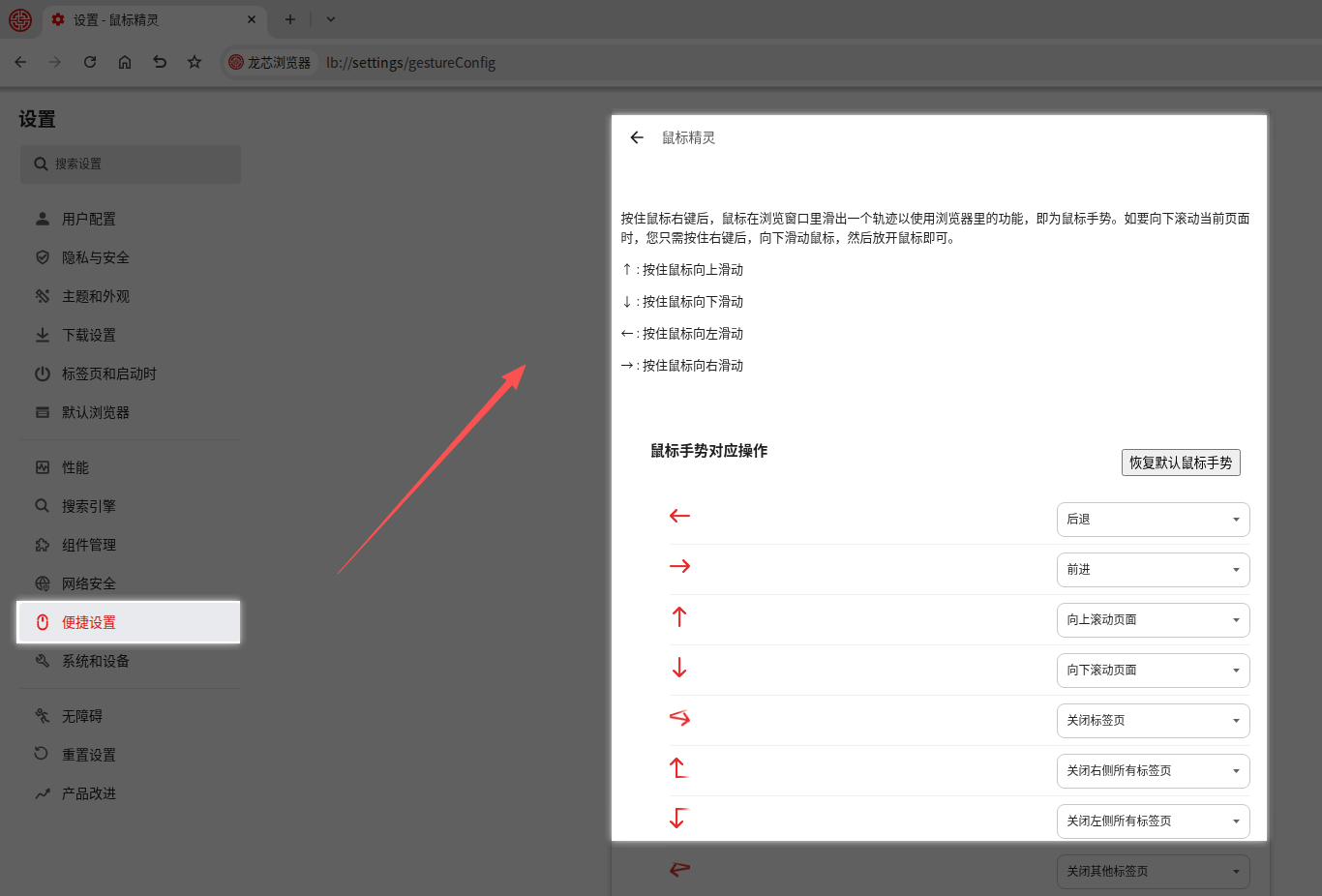Go to 主题和外观 settings
The width and height of the screenshot is (1322, 896).
pyautogui.click(x=95, y=296)
